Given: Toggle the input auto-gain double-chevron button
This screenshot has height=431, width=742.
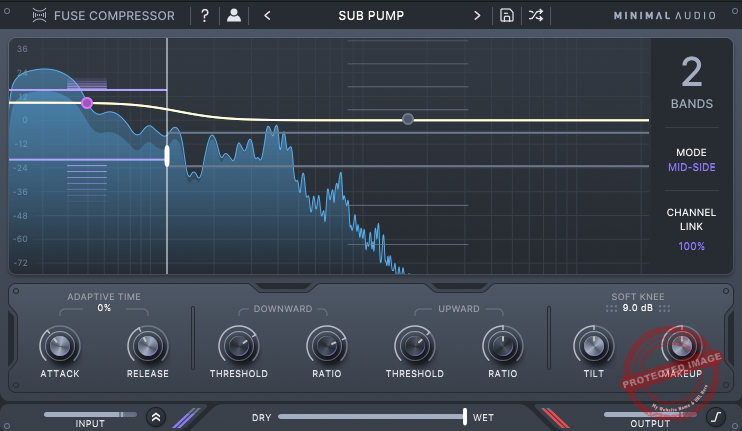Looking at the screenshot, I should click(156, 417).
